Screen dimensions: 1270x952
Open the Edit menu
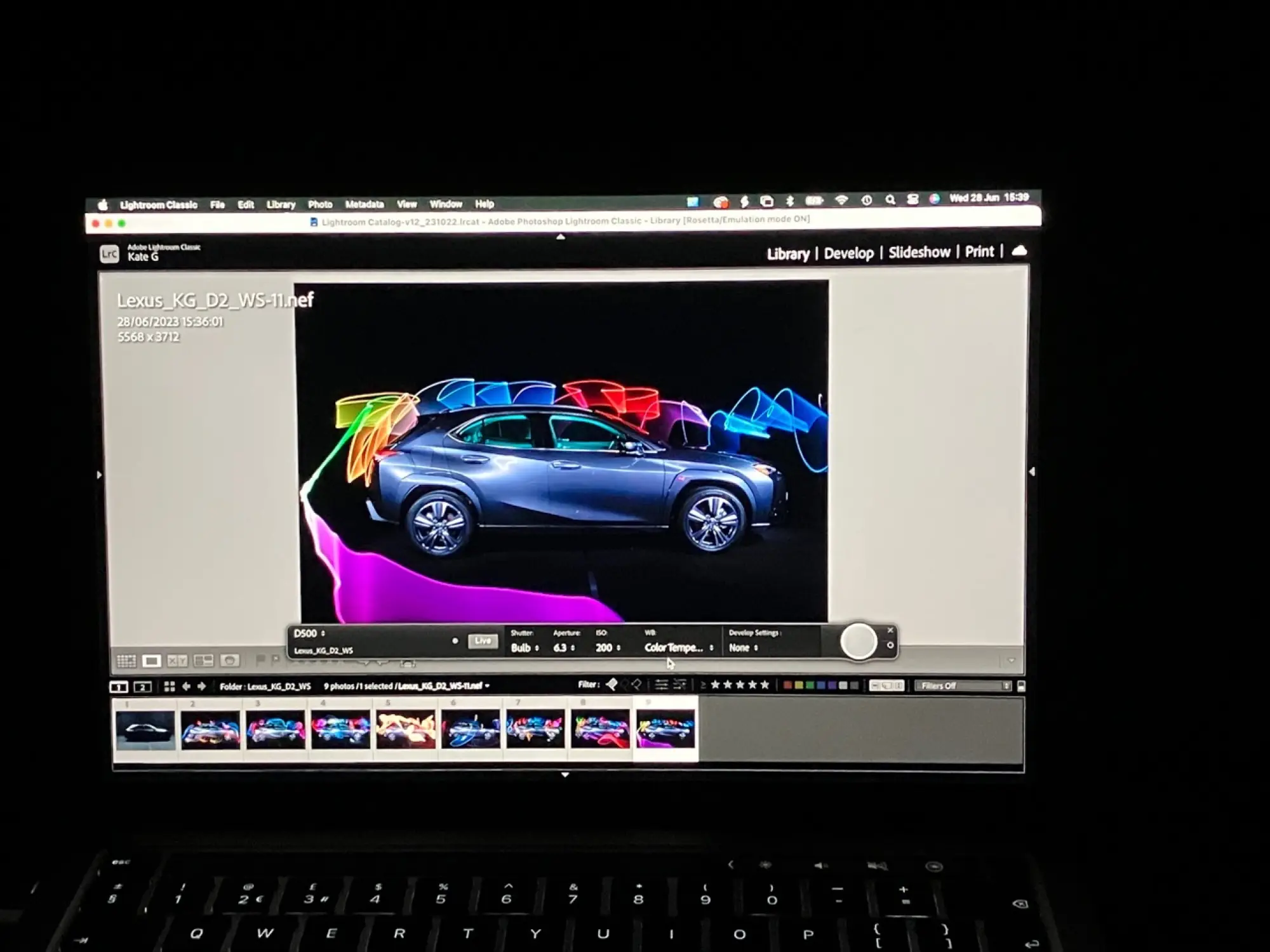(x=246, y=205)
